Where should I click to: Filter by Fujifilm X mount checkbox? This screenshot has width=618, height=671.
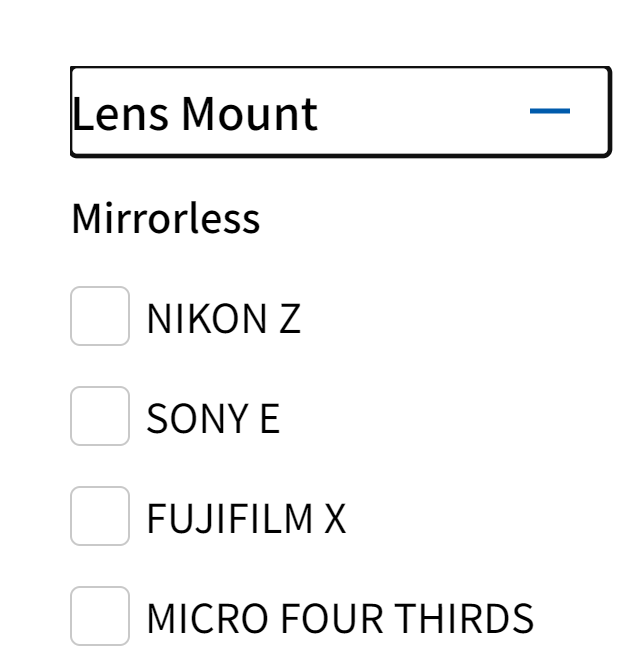pyautogui.click(x=100, y=517)
